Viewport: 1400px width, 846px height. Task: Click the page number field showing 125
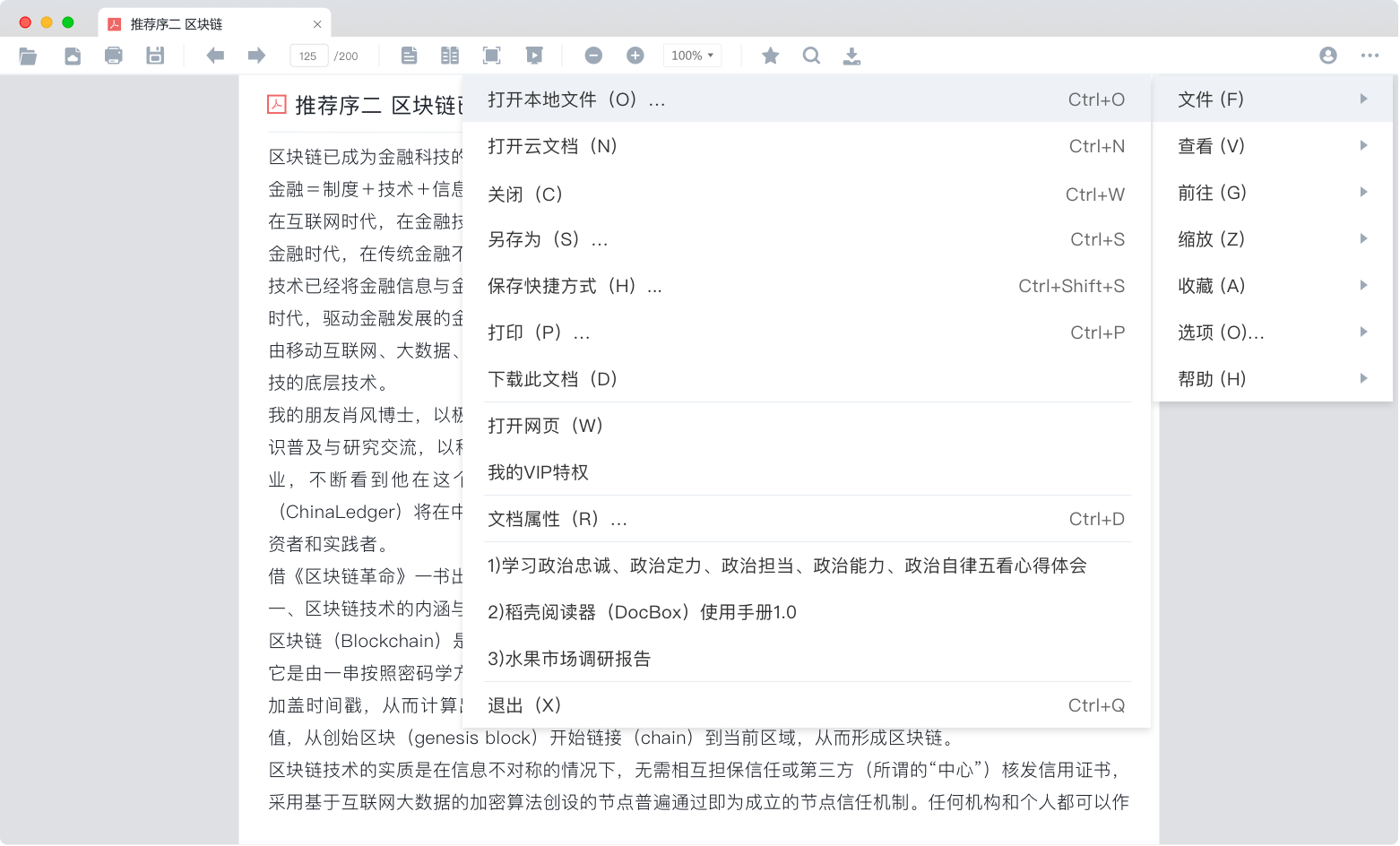pyautogui.click(x=308, y=56)
